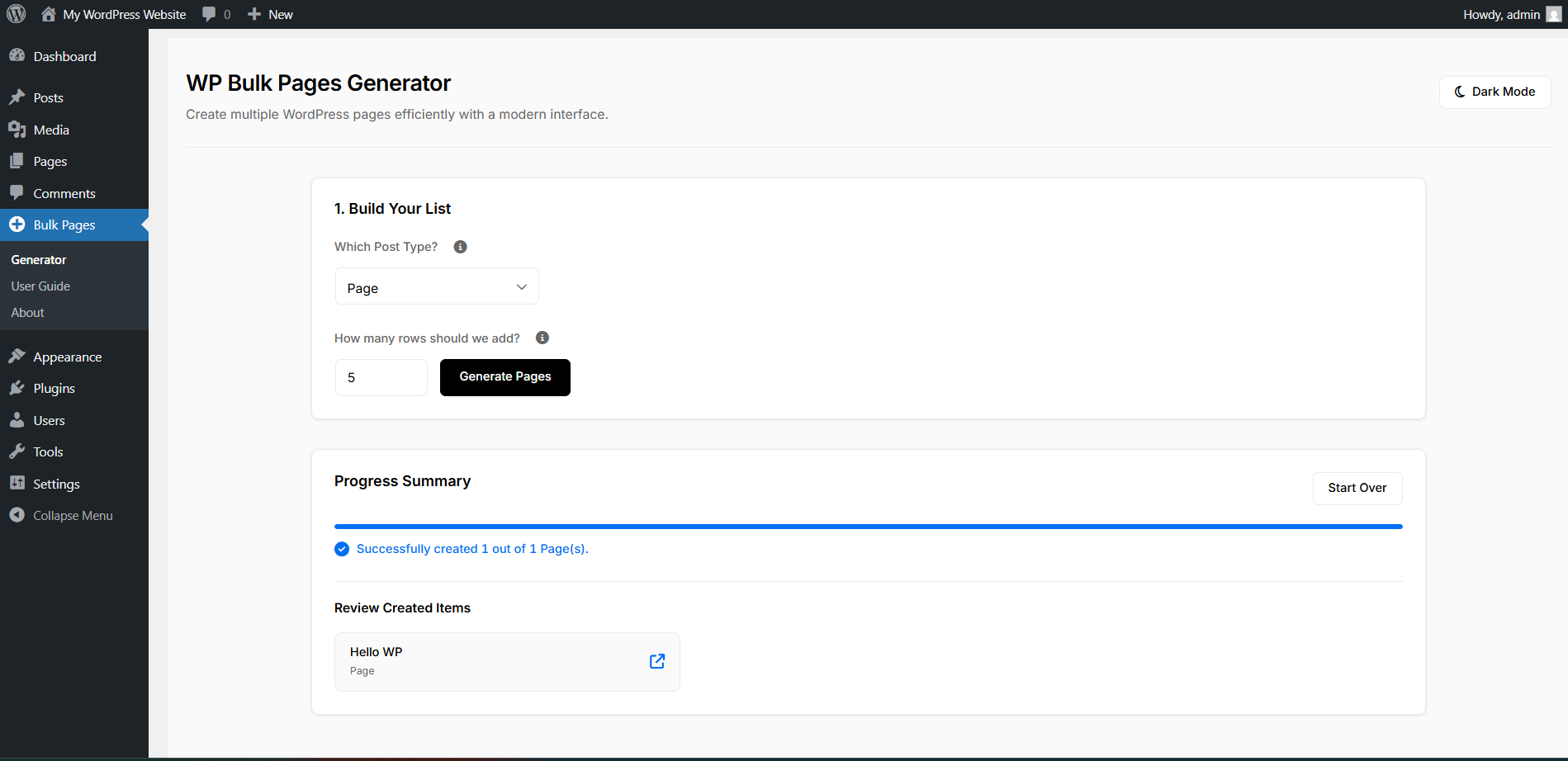Click the Which Post Type? label
Viewport: 1568px width, 761px height.
386,247
